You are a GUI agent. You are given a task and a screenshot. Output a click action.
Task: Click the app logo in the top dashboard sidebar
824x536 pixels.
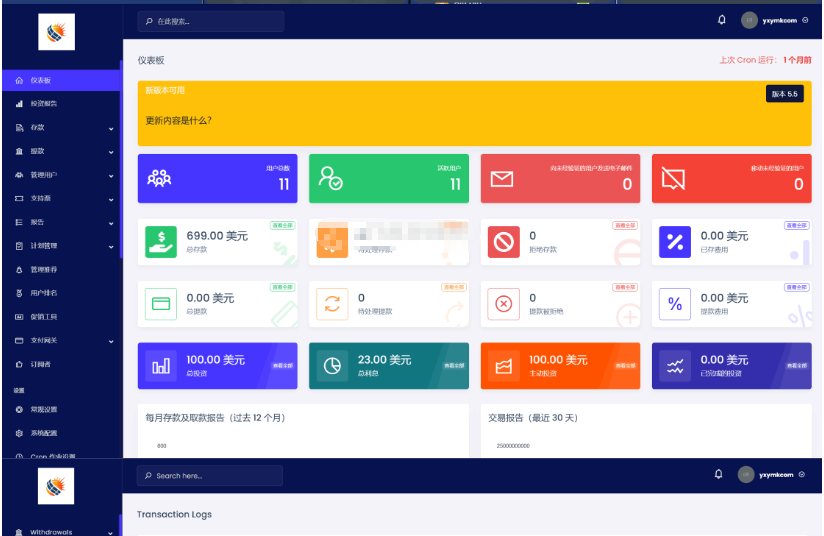tap(56, 32)
